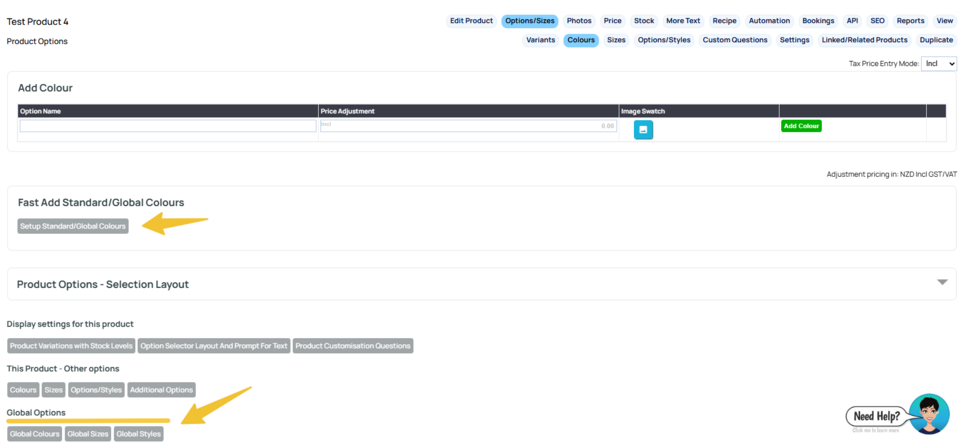The width and height of the screenshot is (960, 446).
Task: Click Option Selector Layout And Prompt button
Action: coord(214,346)
